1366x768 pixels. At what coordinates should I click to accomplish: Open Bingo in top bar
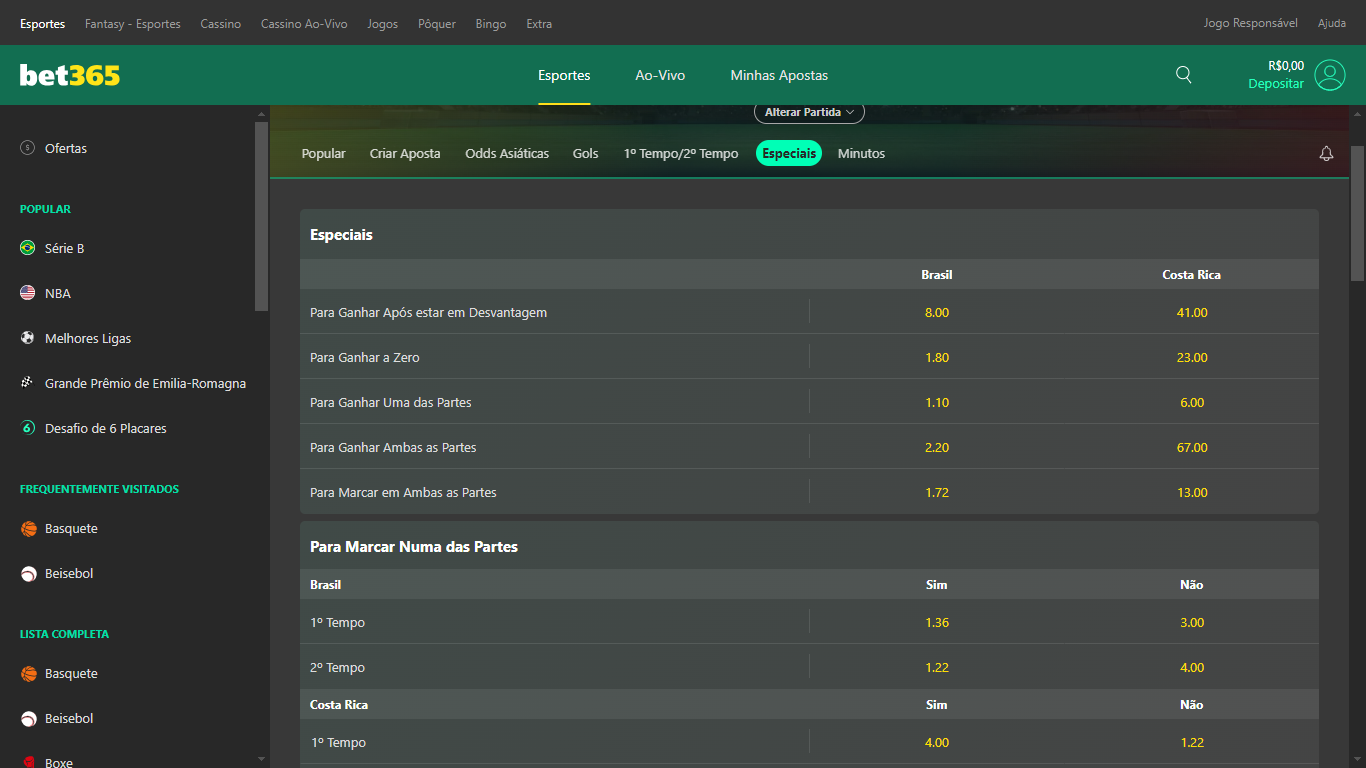point(491,23)
